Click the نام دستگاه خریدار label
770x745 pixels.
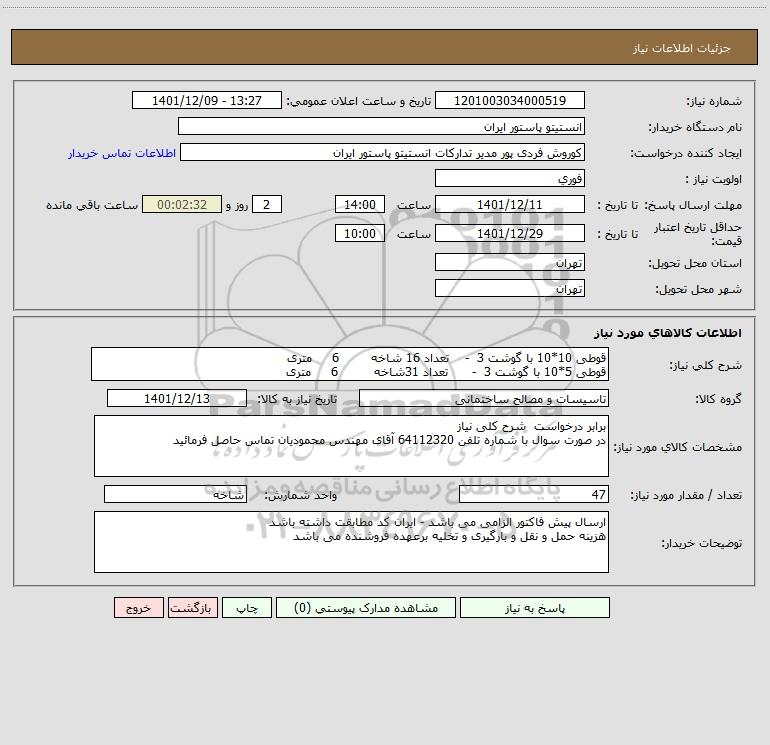[x=695, y=128]
